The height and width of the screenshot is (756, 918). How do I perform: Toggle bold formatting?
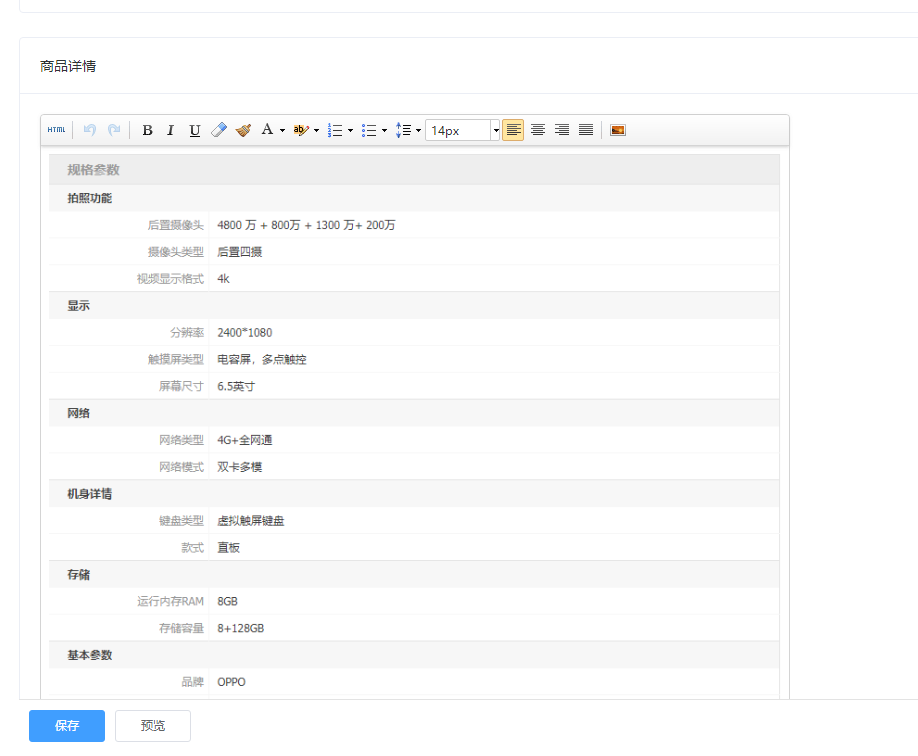(x=148, y=130)
